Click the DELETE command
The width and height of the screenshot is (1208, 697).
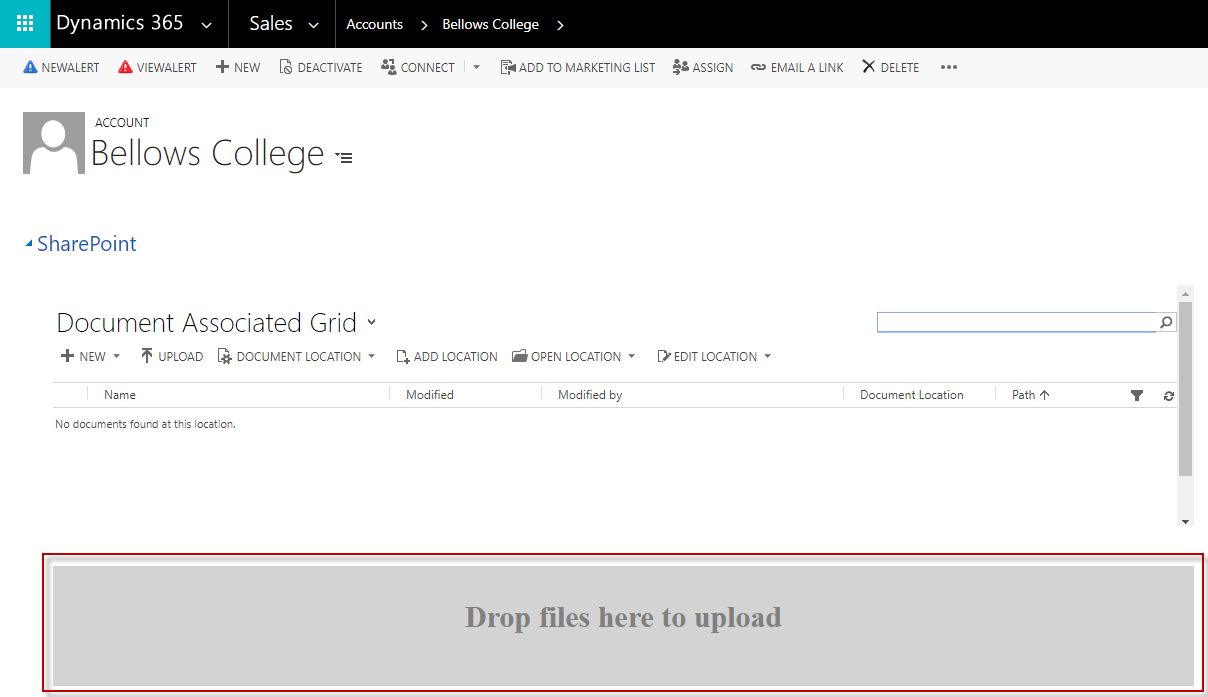[890, 67]
